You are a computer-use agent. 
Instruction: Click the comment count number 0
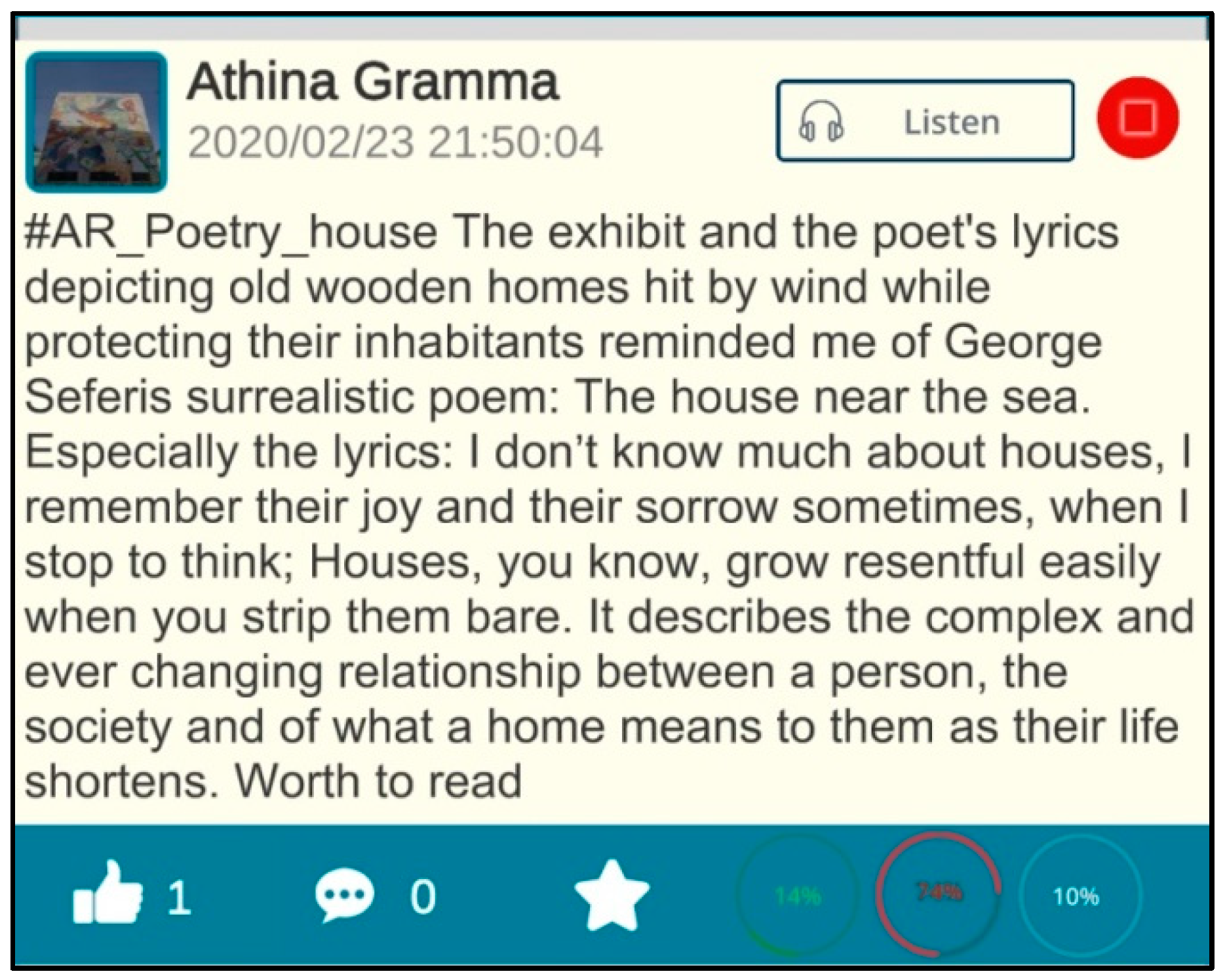tap(423, 897)
